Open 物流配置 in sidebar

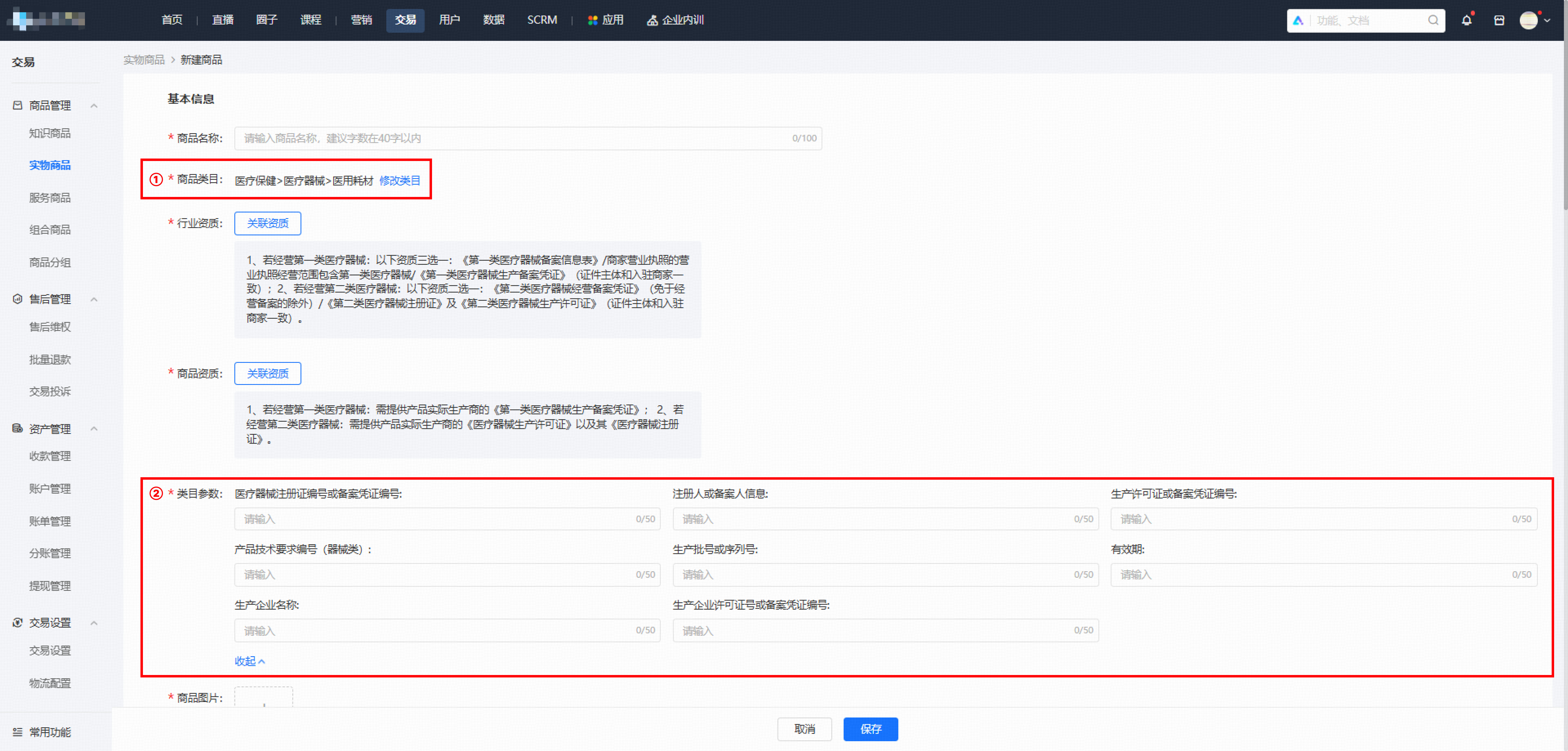(50, 683)
